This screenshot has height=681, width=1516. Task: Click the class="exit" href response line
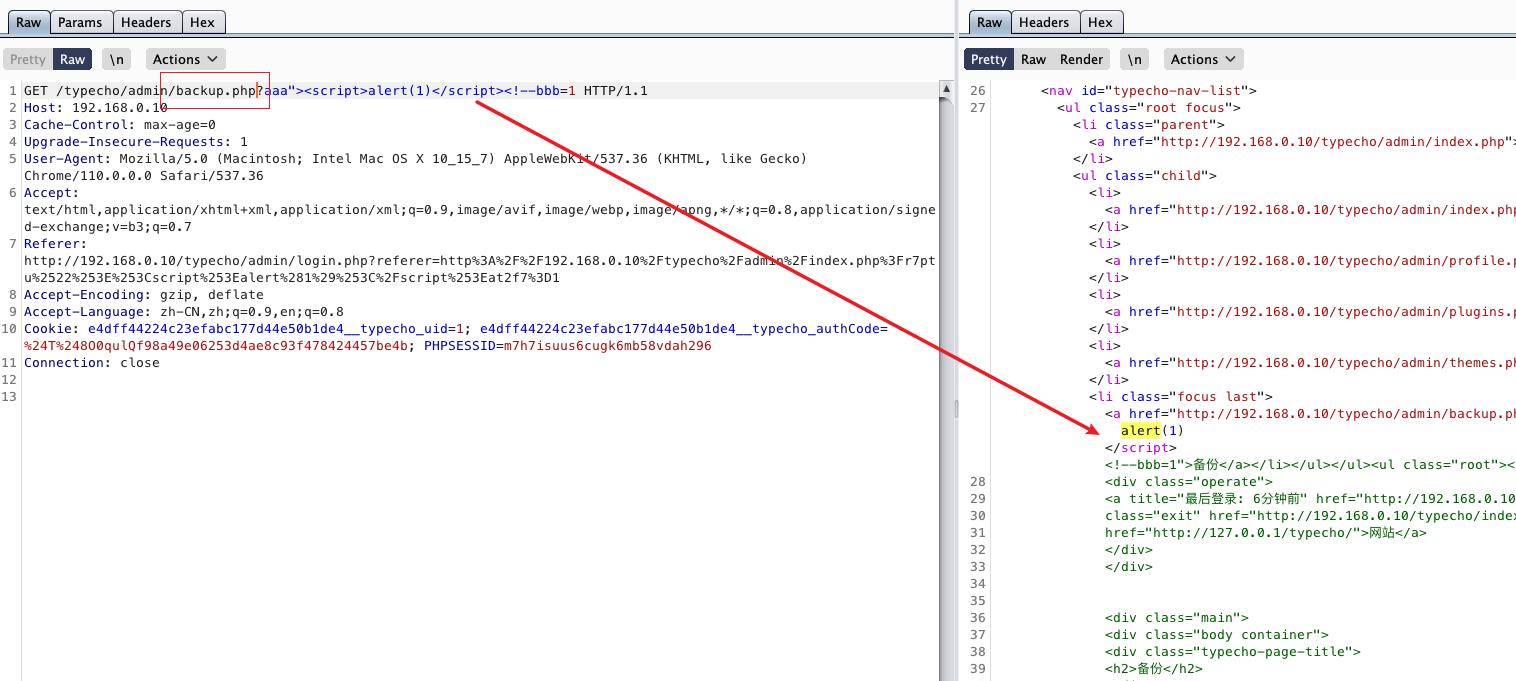(1310, 516)
